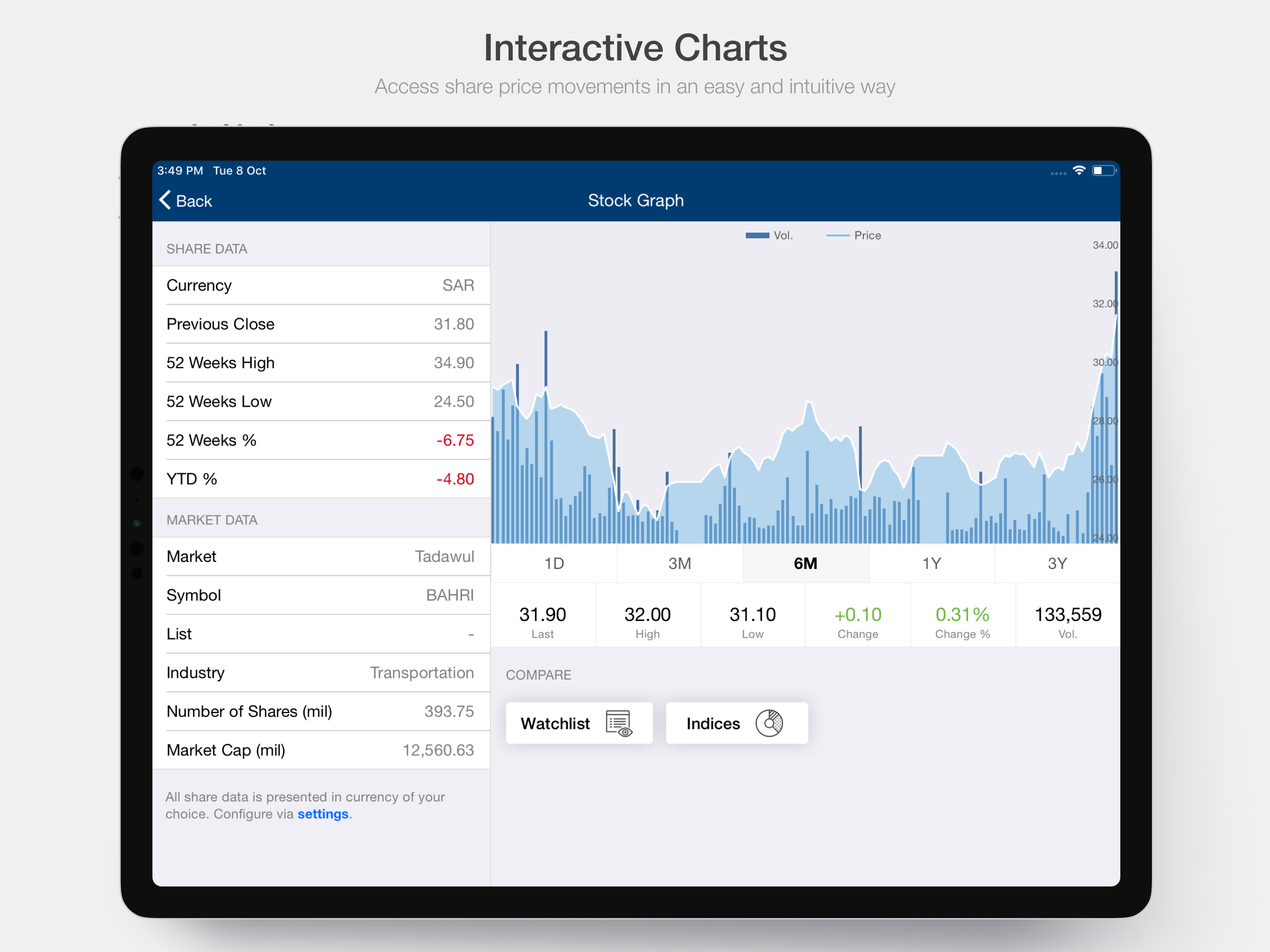Select the List row
The height and width of the screenshot is (952, 1270).
tap(321, 634)
